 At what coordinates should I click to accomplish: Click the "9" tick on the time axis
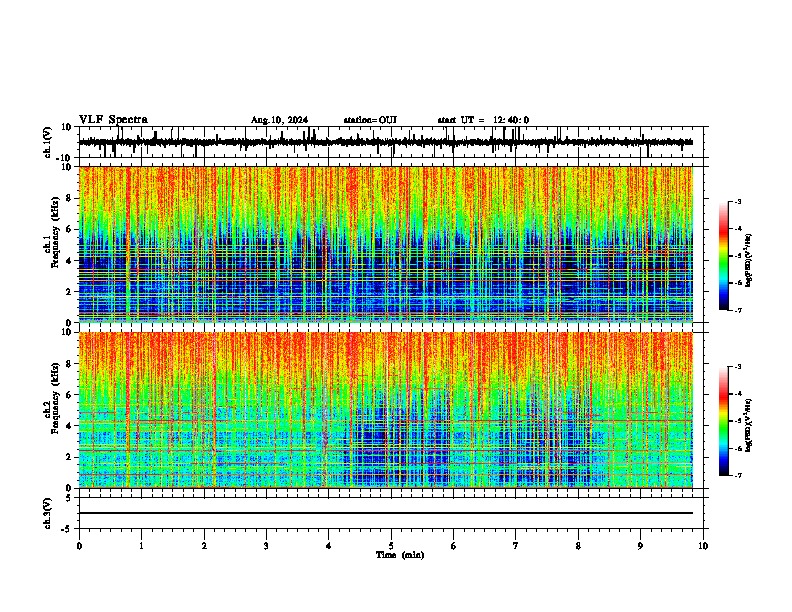click(640, 546)
